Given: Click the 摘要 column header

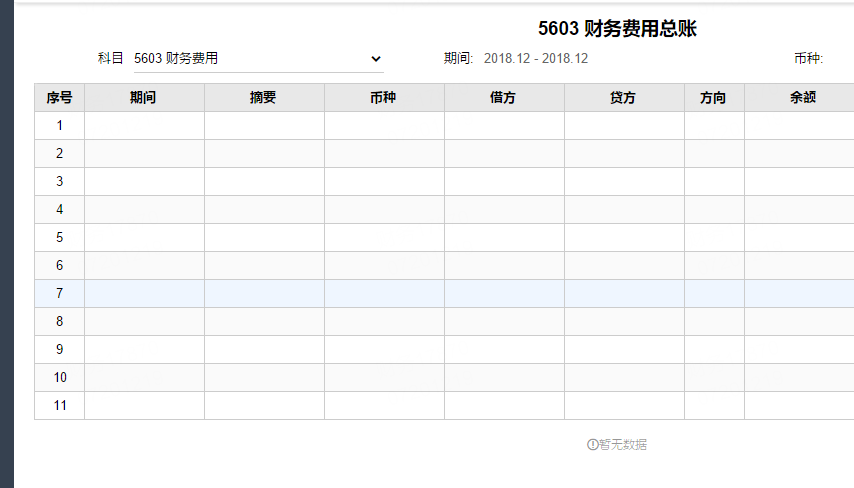Looking at the screenshot, I should pyautogui.click(x=264, y=97).
